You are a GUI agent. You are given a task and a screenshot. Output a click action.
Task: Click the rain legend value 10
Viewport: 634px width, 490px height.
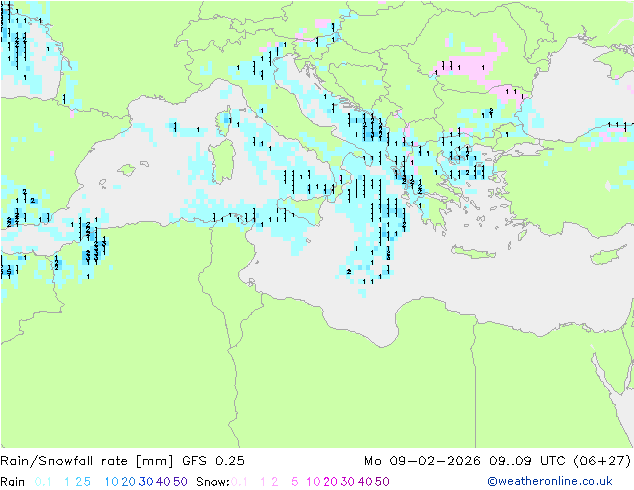point(112,482)
